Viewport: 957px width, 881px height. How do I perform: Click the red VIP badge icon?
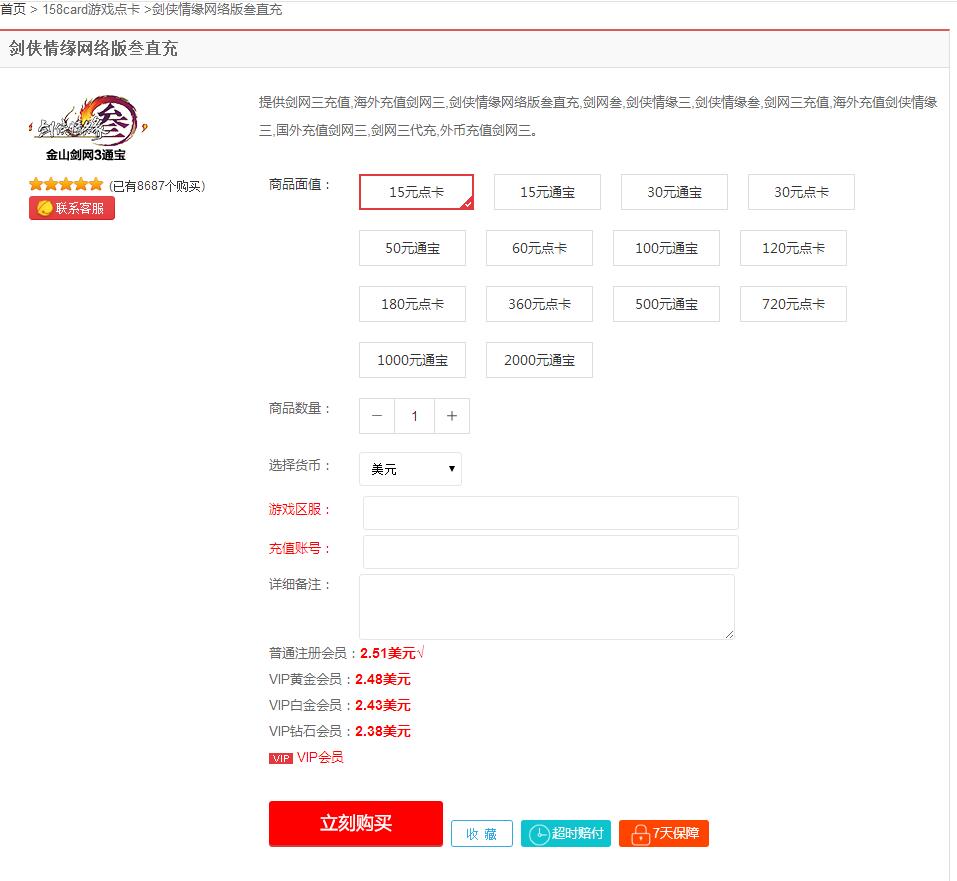point(281,758)
